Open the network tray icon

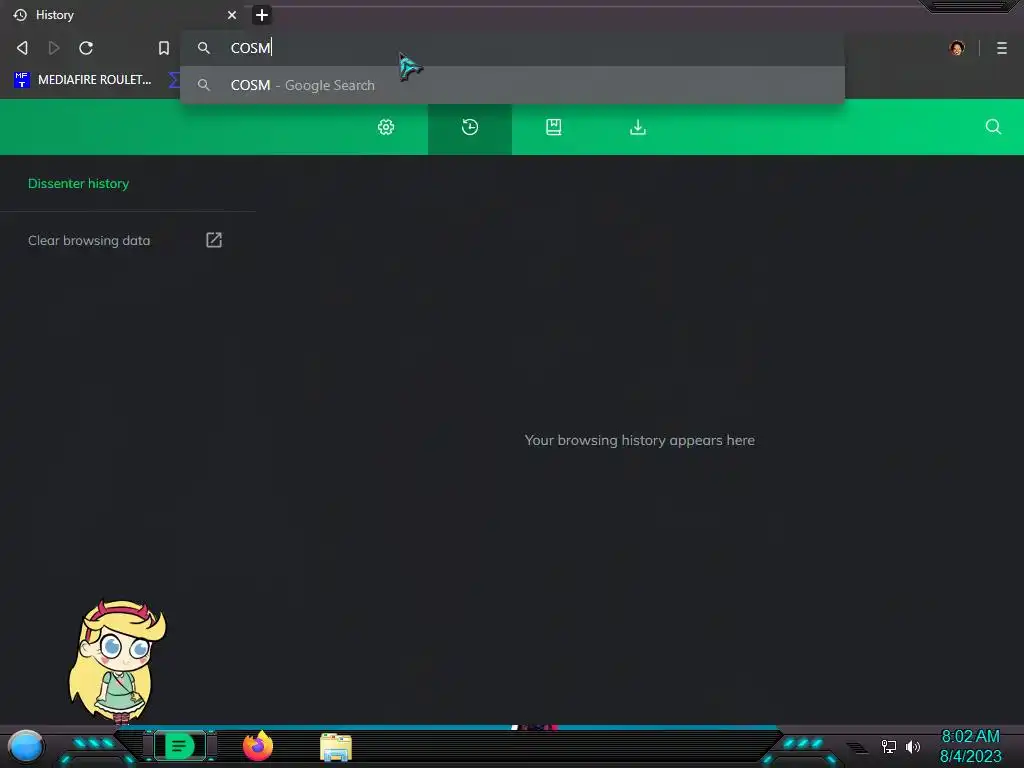coord(889,746)
